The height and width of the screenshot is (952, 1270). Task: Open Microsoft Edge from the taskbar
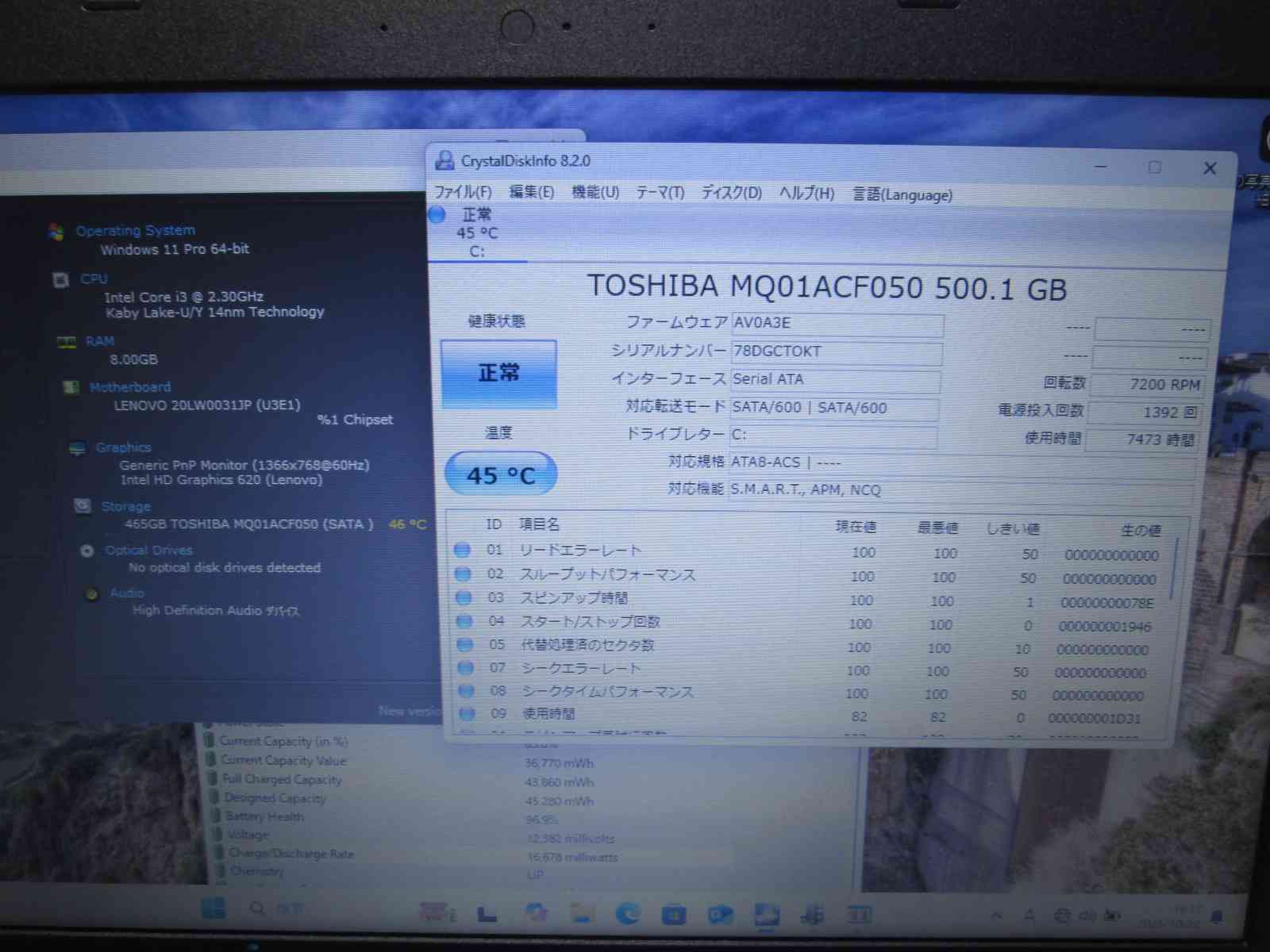(x=628, y=914)
